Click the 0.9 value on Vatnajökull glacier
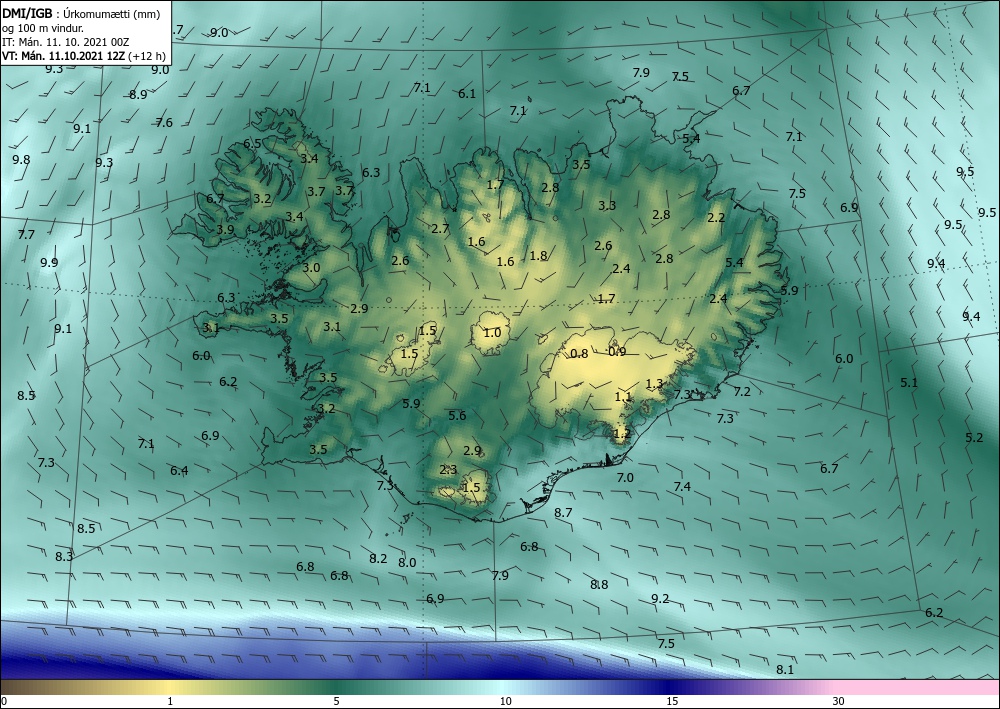Viewport: 1000px width, 709px height. pyautogui.click(x=617, y=351)
